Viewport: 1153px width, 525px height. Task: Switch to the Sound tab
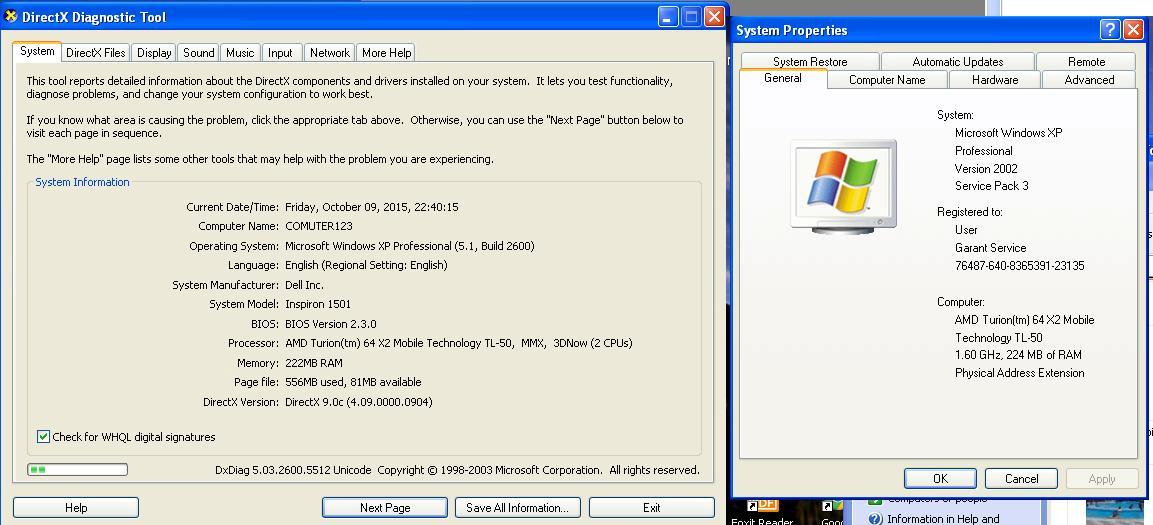[199, 53]
